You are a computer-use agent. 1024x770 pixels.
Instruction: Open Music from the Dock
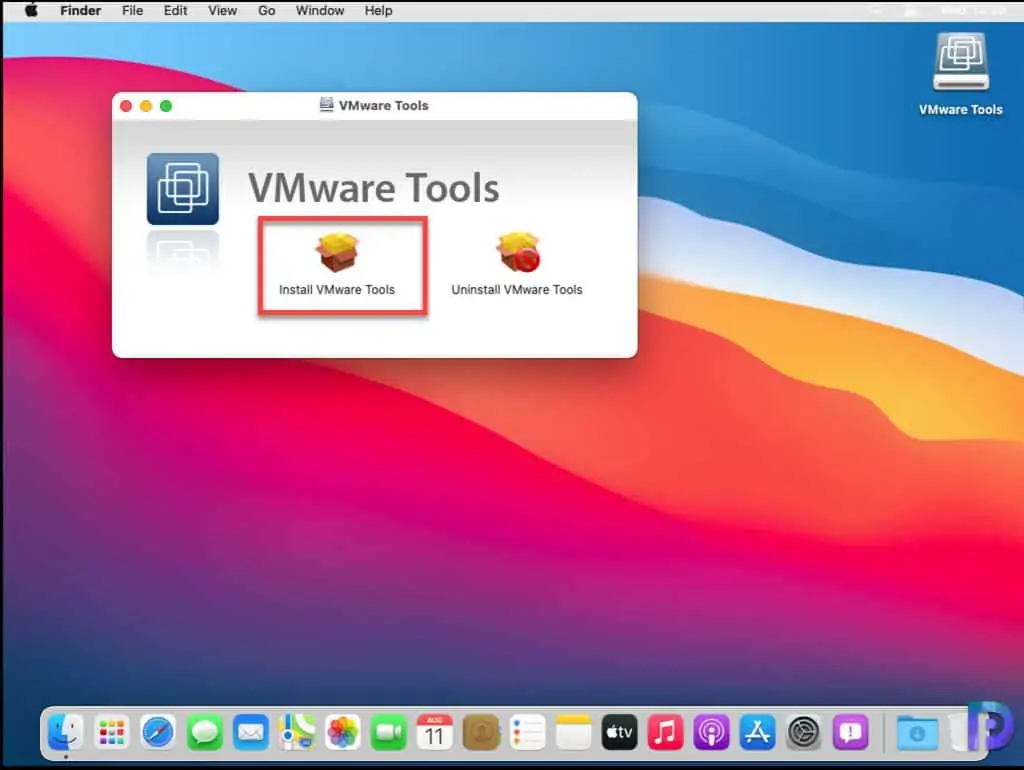(665, 732)
